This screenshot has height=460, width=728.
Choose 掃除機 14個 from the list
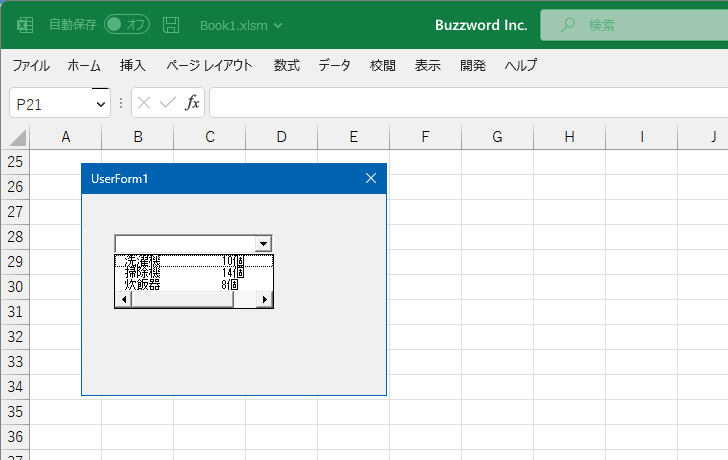[x=194, y=272]
